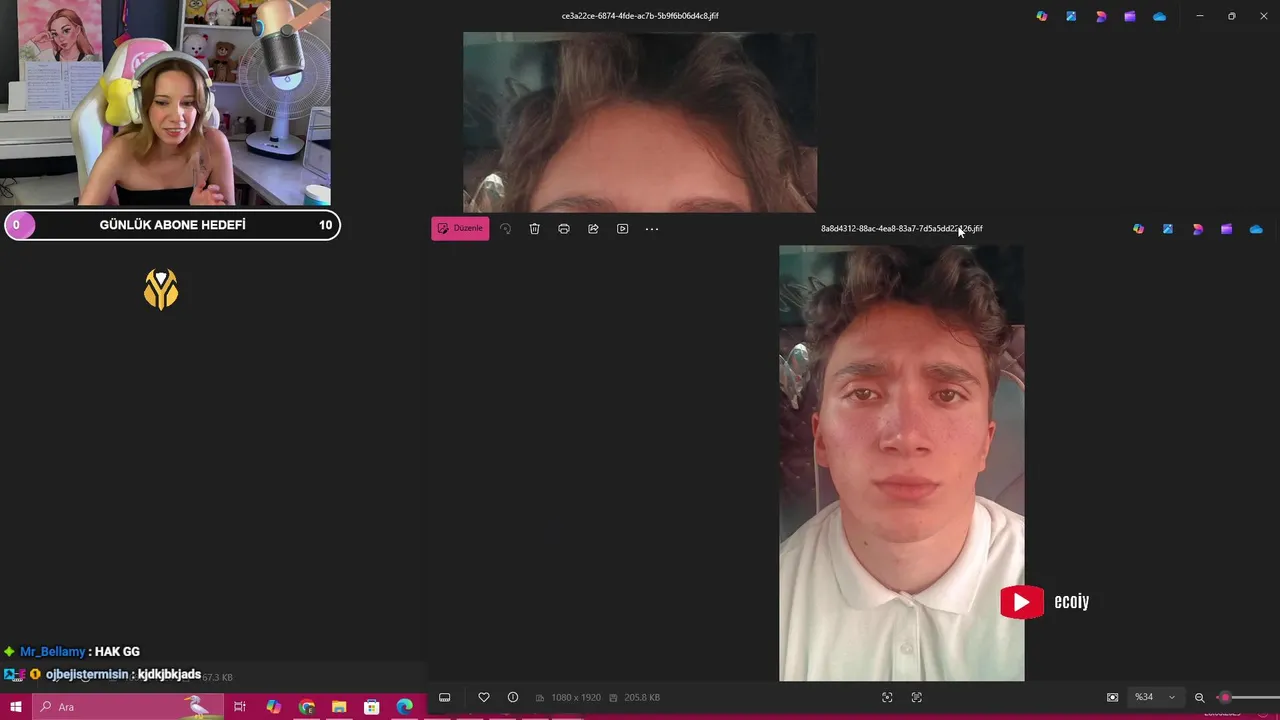Open Copilot icon in back Photos window

click(x=1042, y=16)
